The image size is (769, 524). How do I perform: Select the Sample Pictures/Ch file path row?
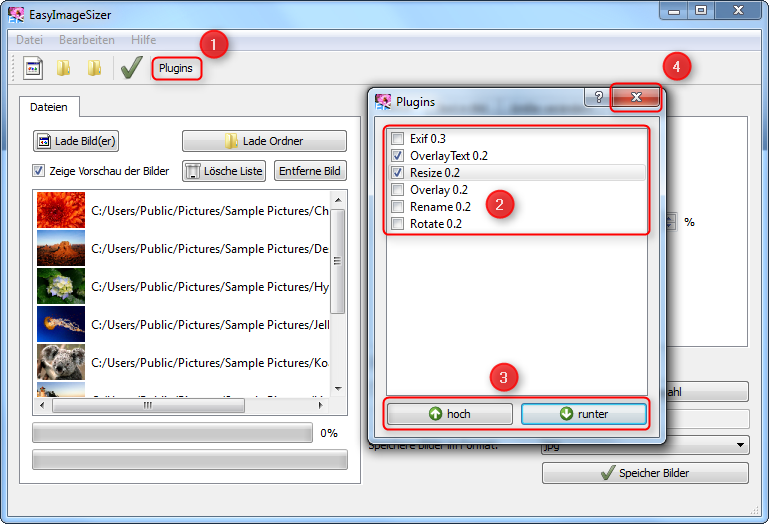[182, 210]
